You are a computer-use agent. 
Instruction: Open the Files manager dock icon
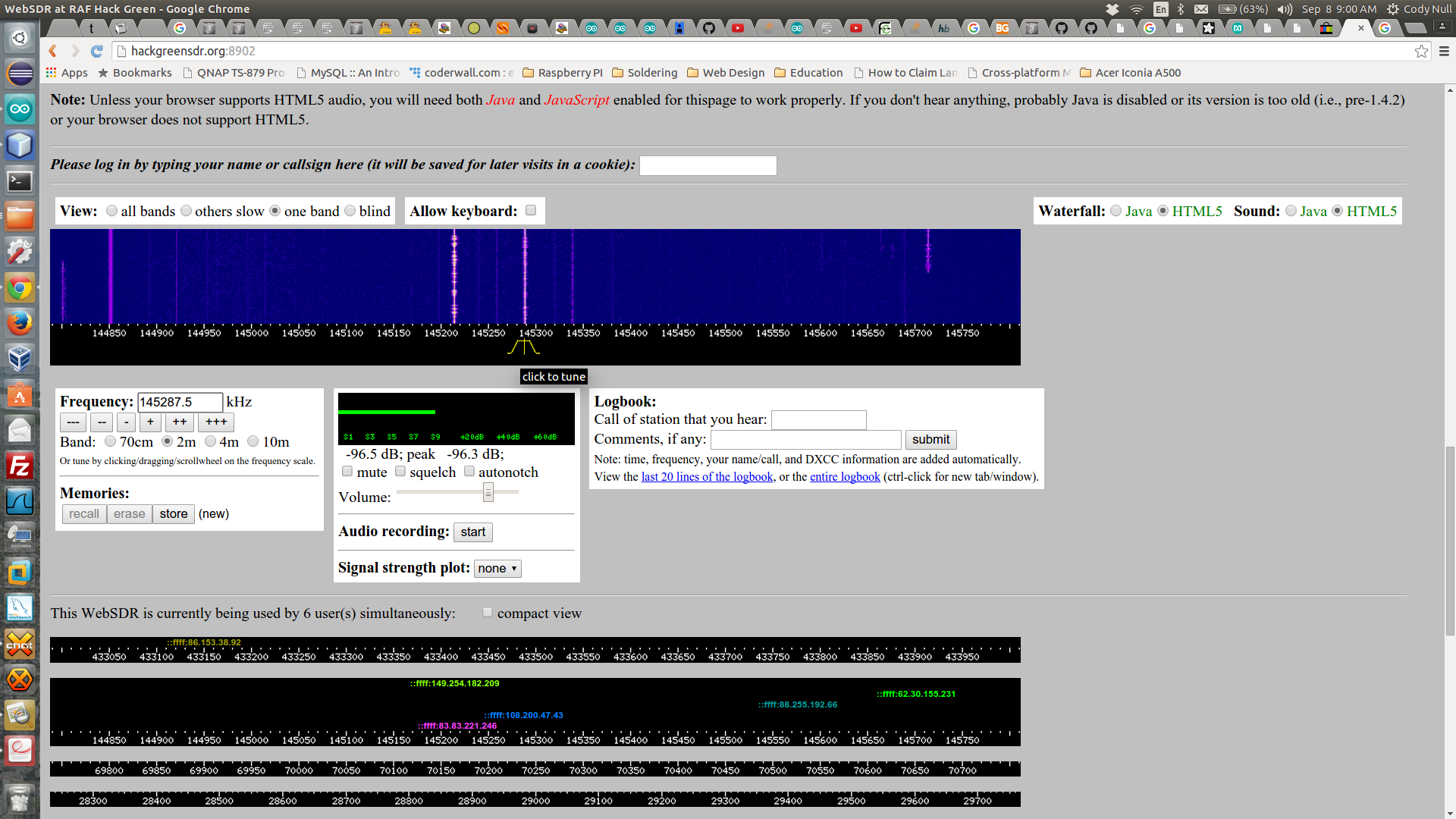[x=20, y=217]
